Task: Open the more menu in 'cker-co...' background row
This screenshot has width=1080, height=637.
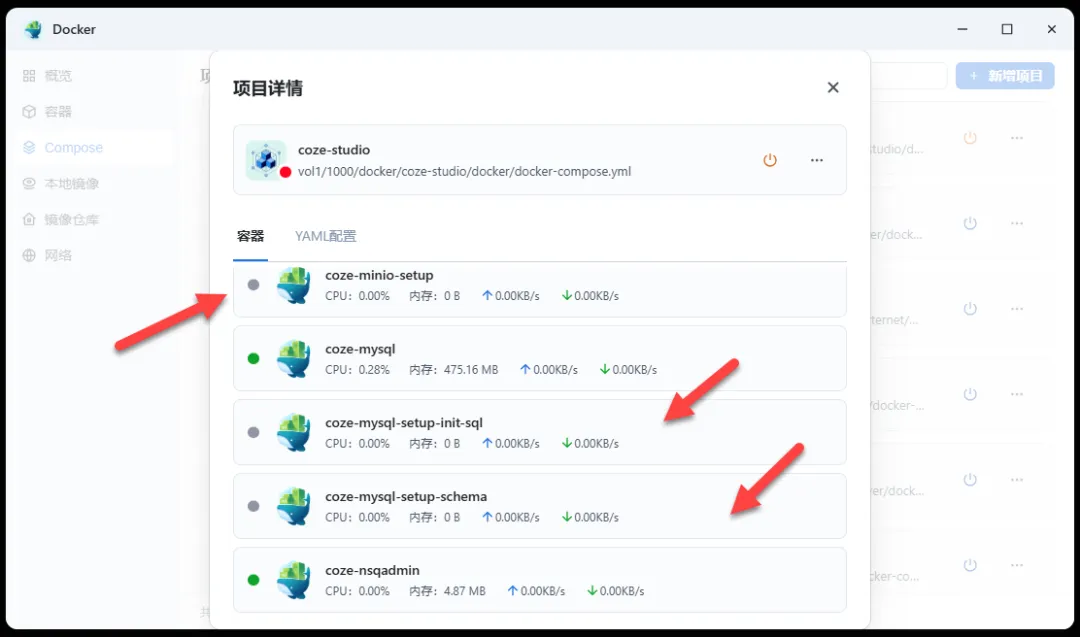Action: click(x=1017, y=565)
